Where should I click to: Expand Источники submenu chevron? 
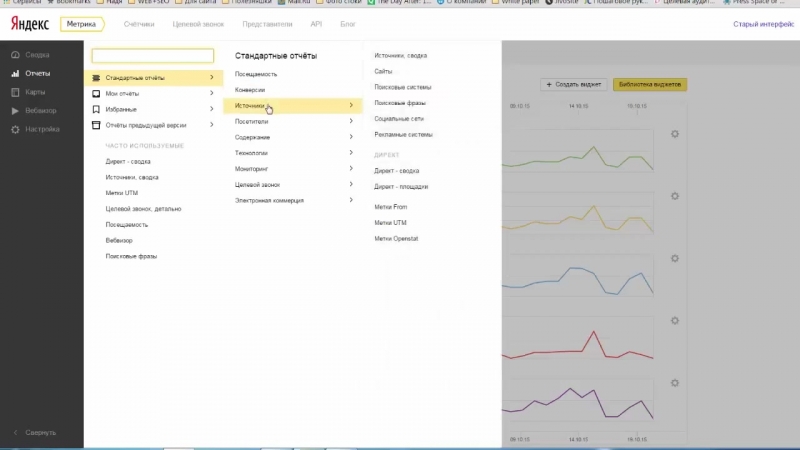pos(351,105)
